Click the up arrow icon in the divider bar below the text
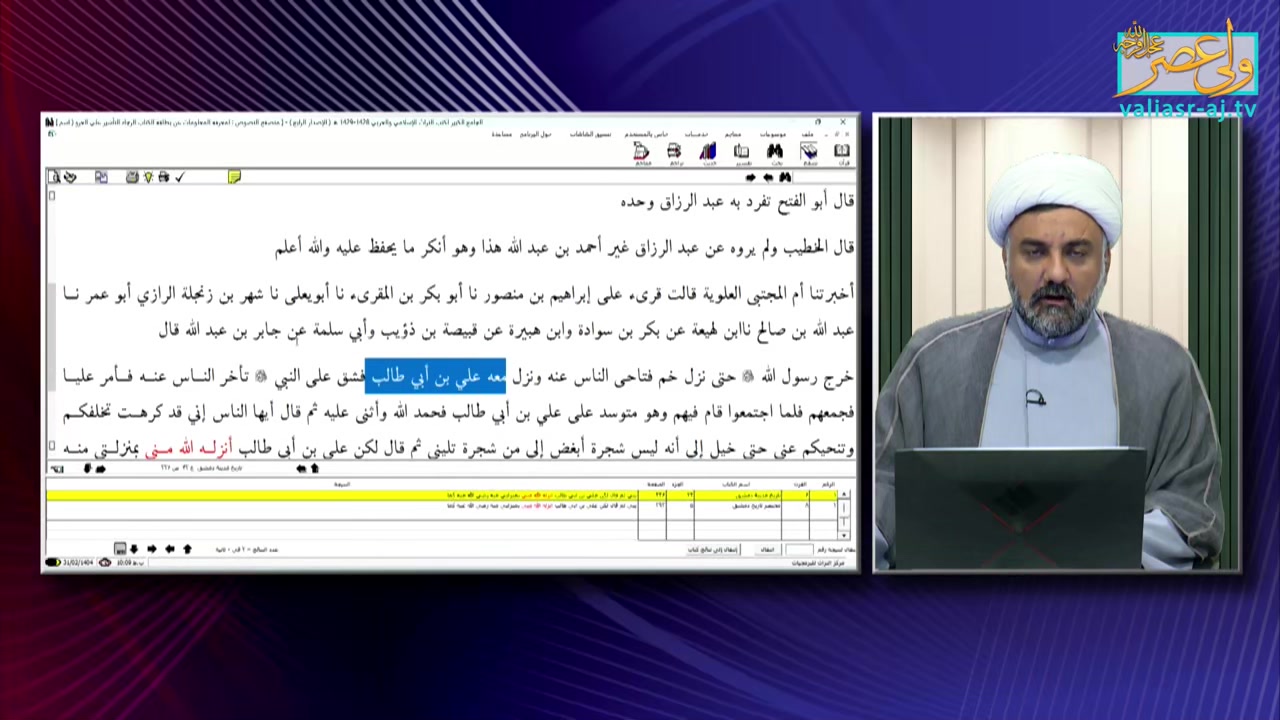The width and height of the screenshot is (1280, 720). (x=314, y=468)
